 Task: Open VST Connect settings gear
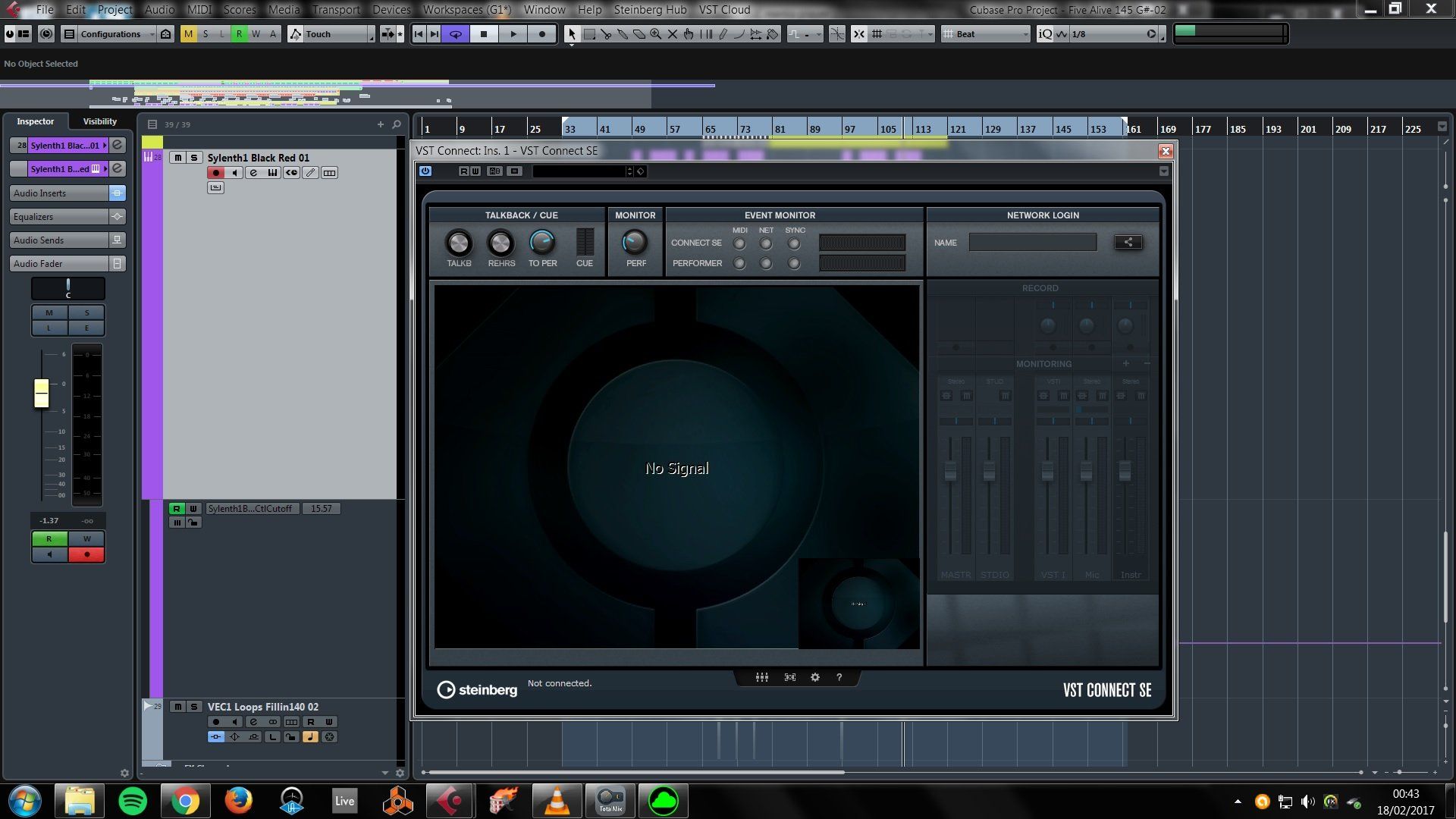815,677
